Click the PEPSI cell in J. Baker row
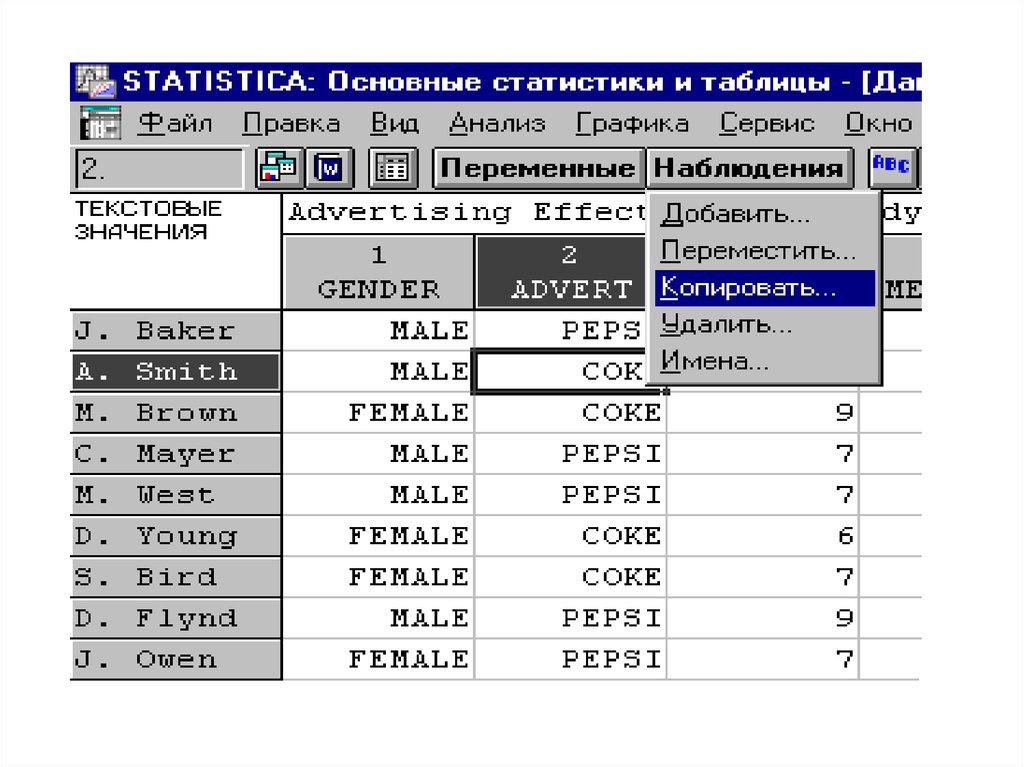1024x767 pixels. point(562,331)
